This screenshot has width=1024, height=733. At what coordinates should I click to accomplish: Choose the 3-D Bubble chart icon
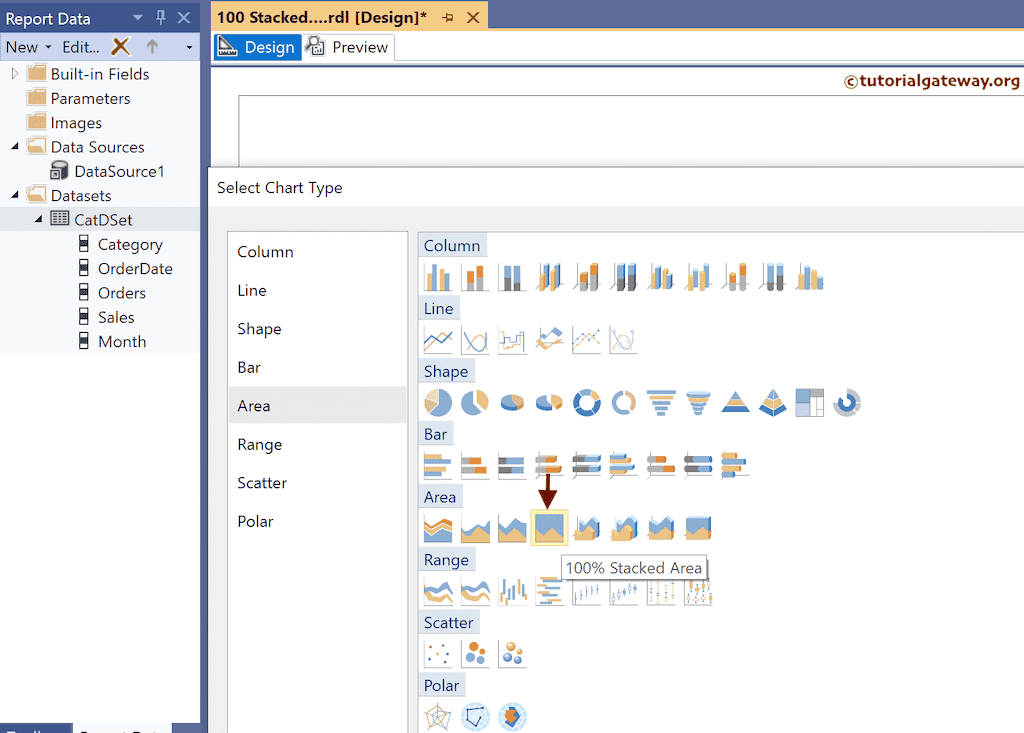512,654
